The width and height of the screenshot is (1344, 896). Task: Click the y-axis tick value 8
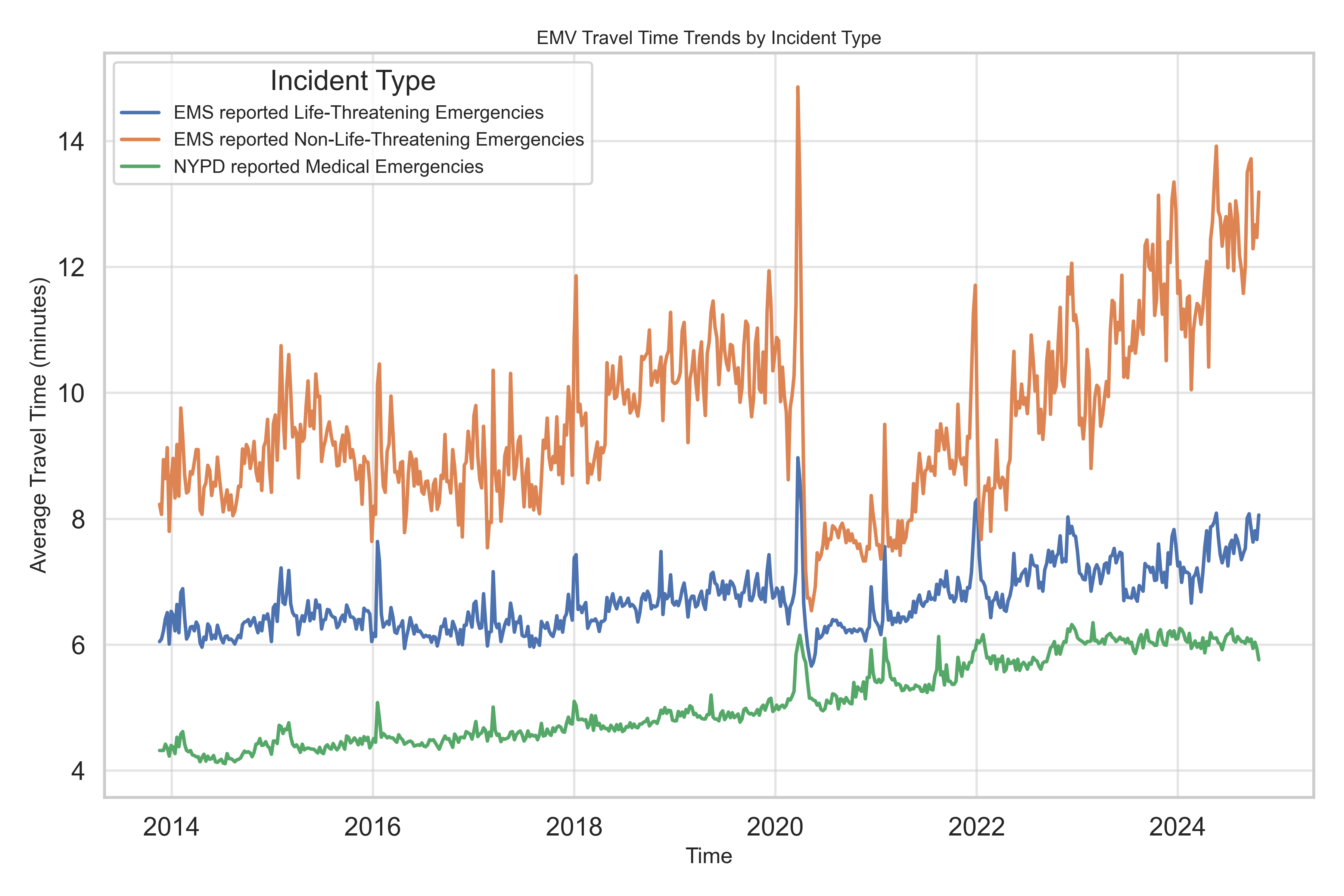[x=78, y=519]
